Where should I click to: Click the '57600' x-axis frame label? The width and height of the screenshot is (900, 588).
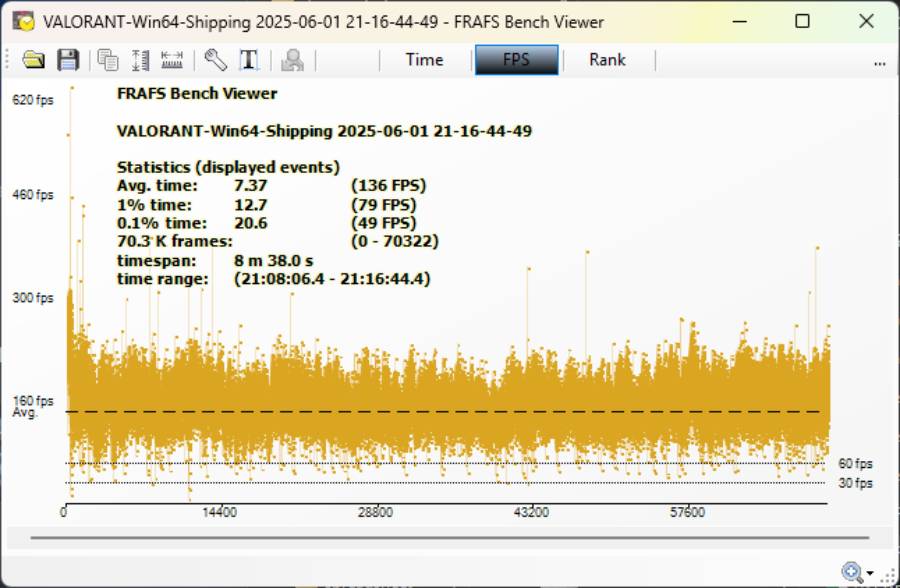(x=688, y=512)
